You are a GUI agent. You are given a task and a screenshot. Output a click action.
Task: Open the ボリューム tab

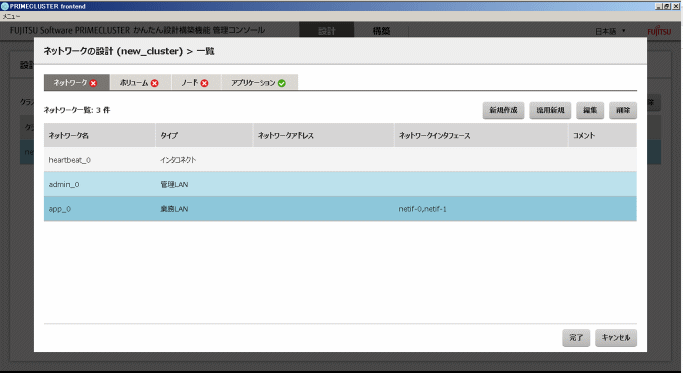coord(140,82)
